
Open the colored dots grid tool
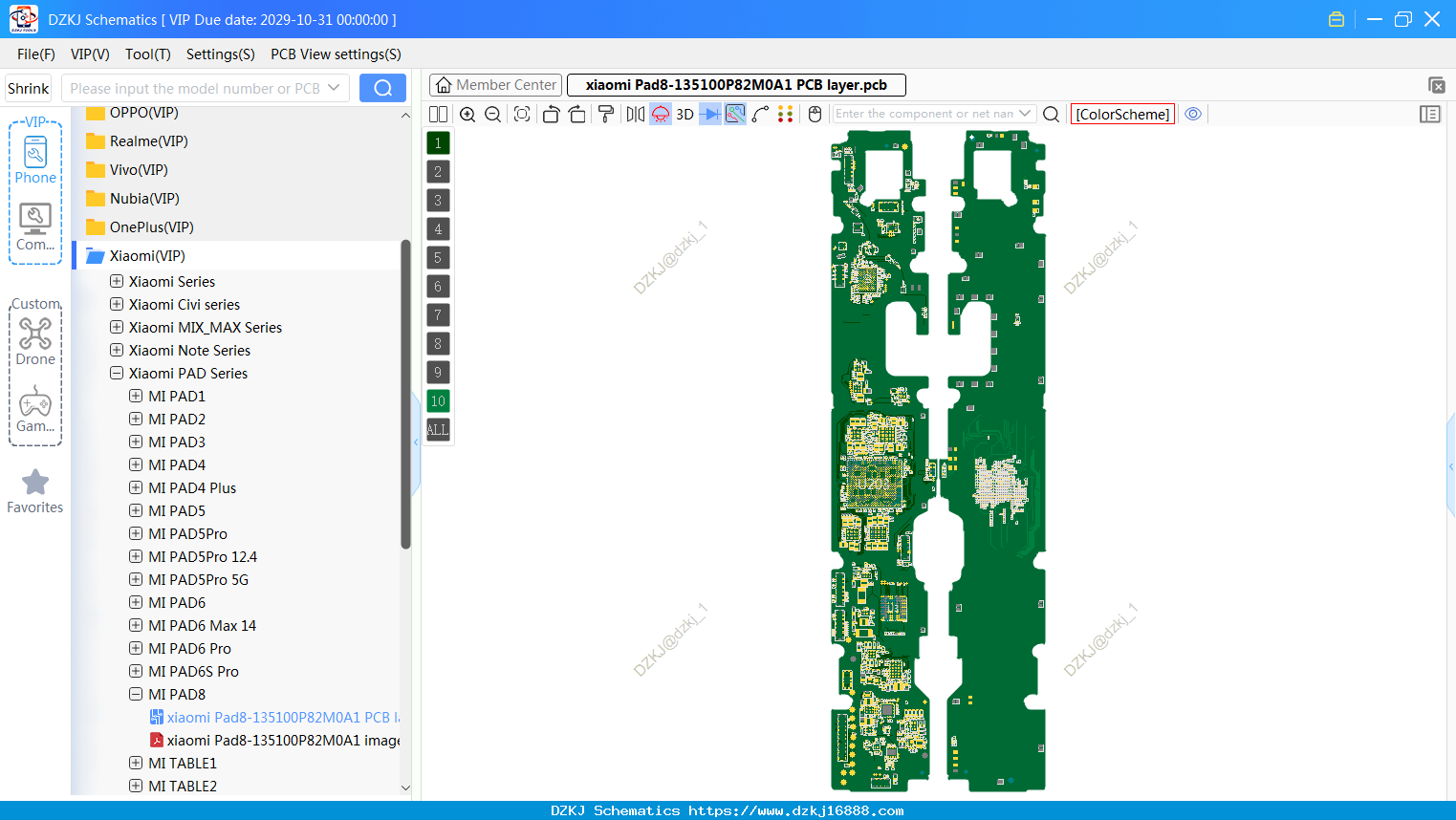tap(785, 114)
